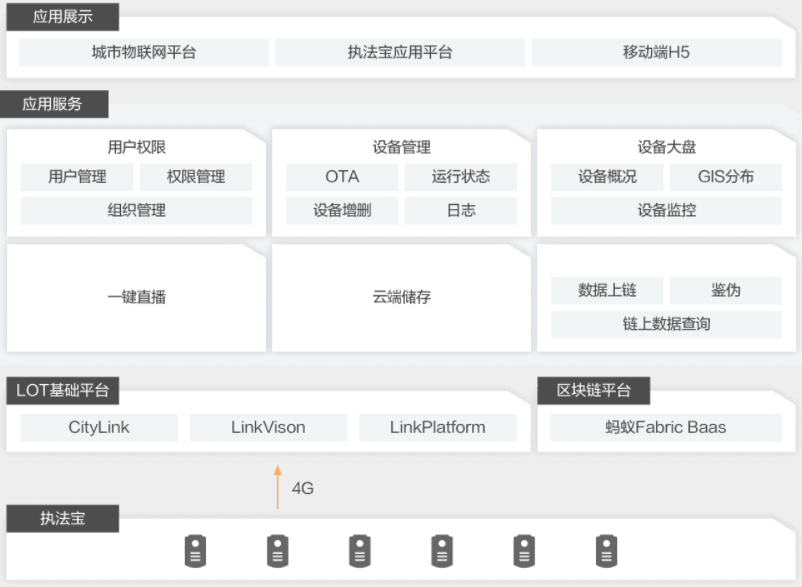Select the 蚂蚁Fabric Baas block
Image resolution: width=802 pixels, height=587 pixels.
coord(666,427)
